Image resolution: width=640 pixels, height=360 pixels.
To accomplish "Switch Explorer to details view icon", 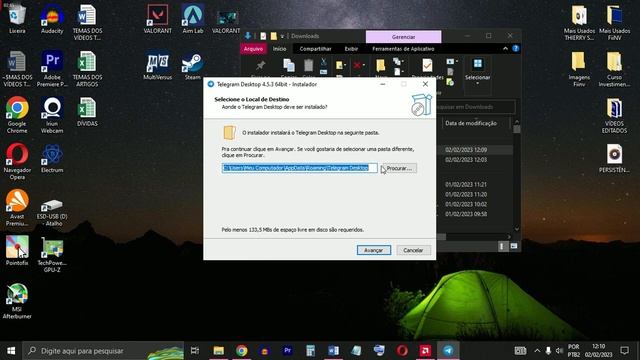I will [502, 246].
